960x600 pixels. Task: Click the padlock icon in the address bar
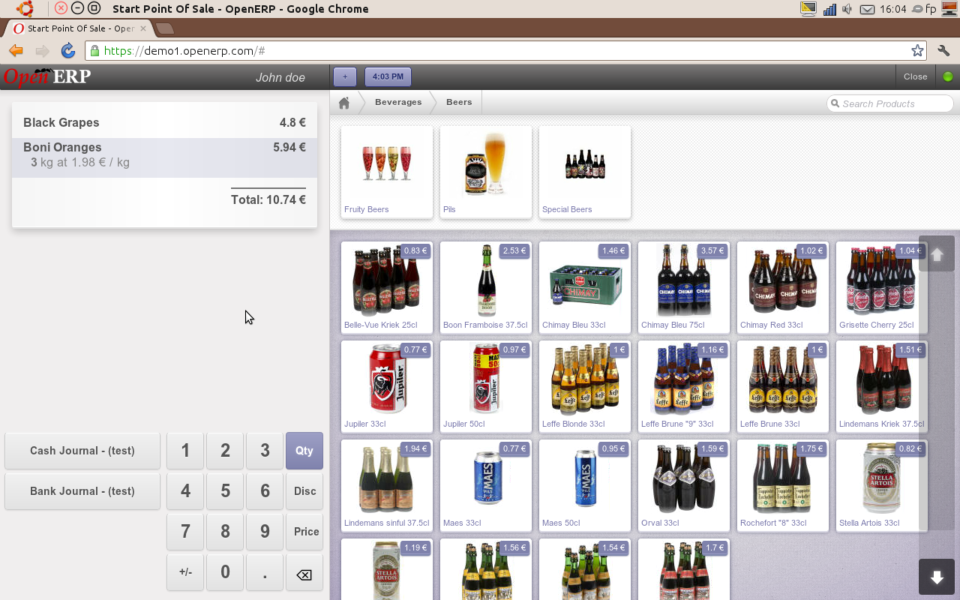95,51
